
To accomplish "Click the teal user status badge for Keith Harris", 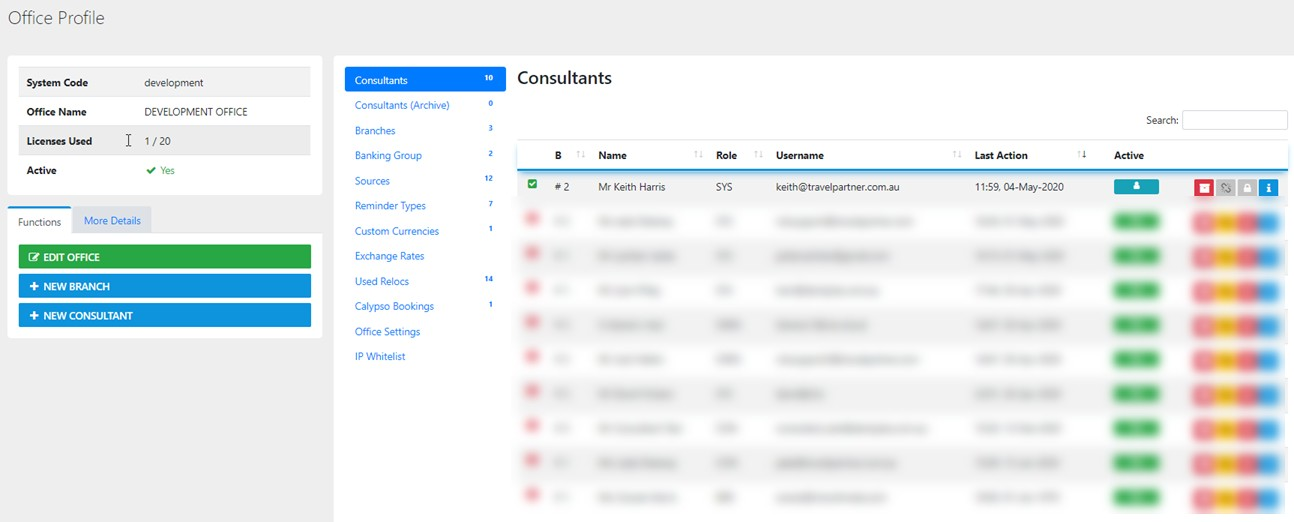I will [1136, 186].
